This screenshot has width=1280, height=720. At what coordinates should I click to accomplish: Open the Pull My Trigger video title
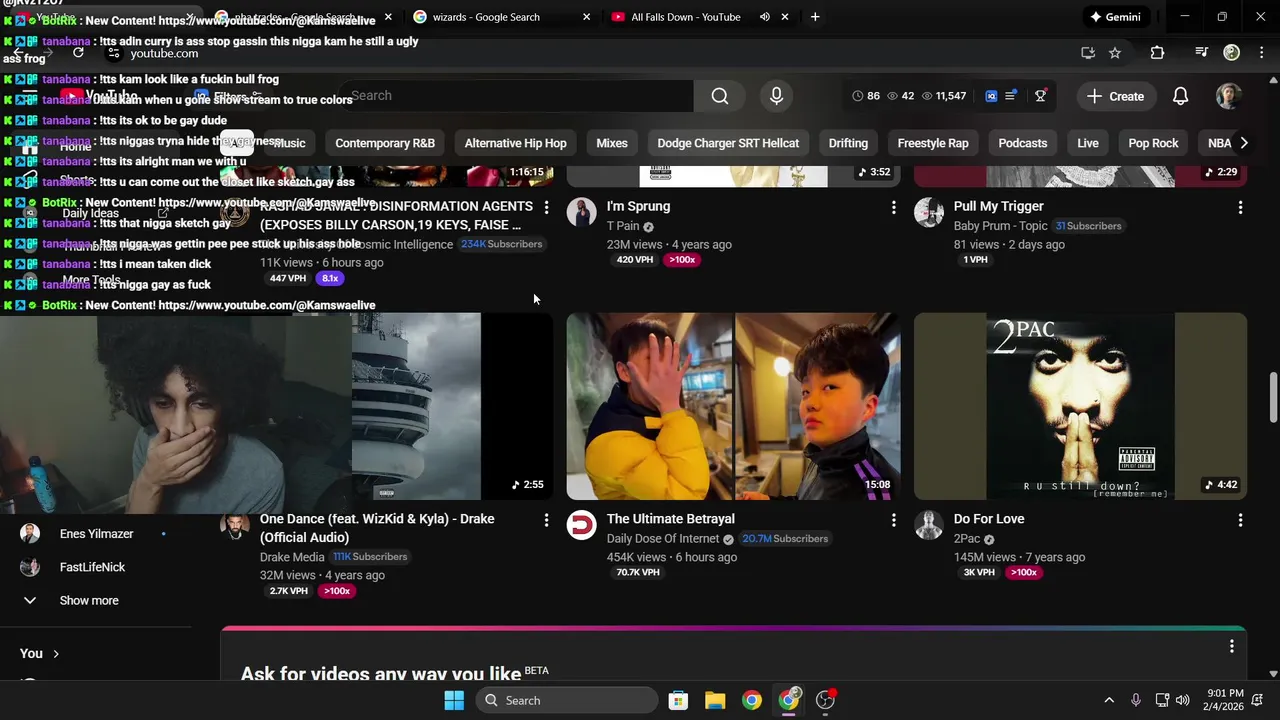click(x=998, y=206)
